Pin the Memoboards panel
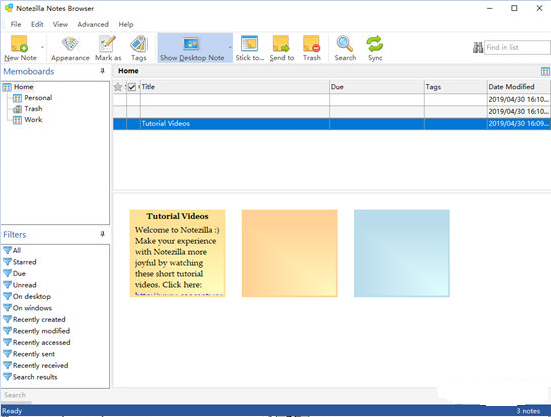This screenshot has width=551, height=417. coord(102,71)
